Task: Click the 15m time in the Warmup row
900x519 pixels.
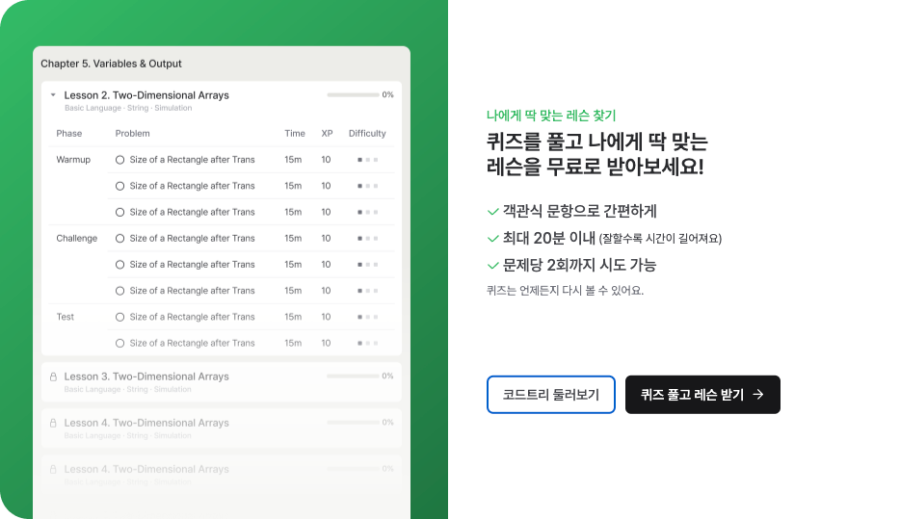Action: [x=293, y=160]
